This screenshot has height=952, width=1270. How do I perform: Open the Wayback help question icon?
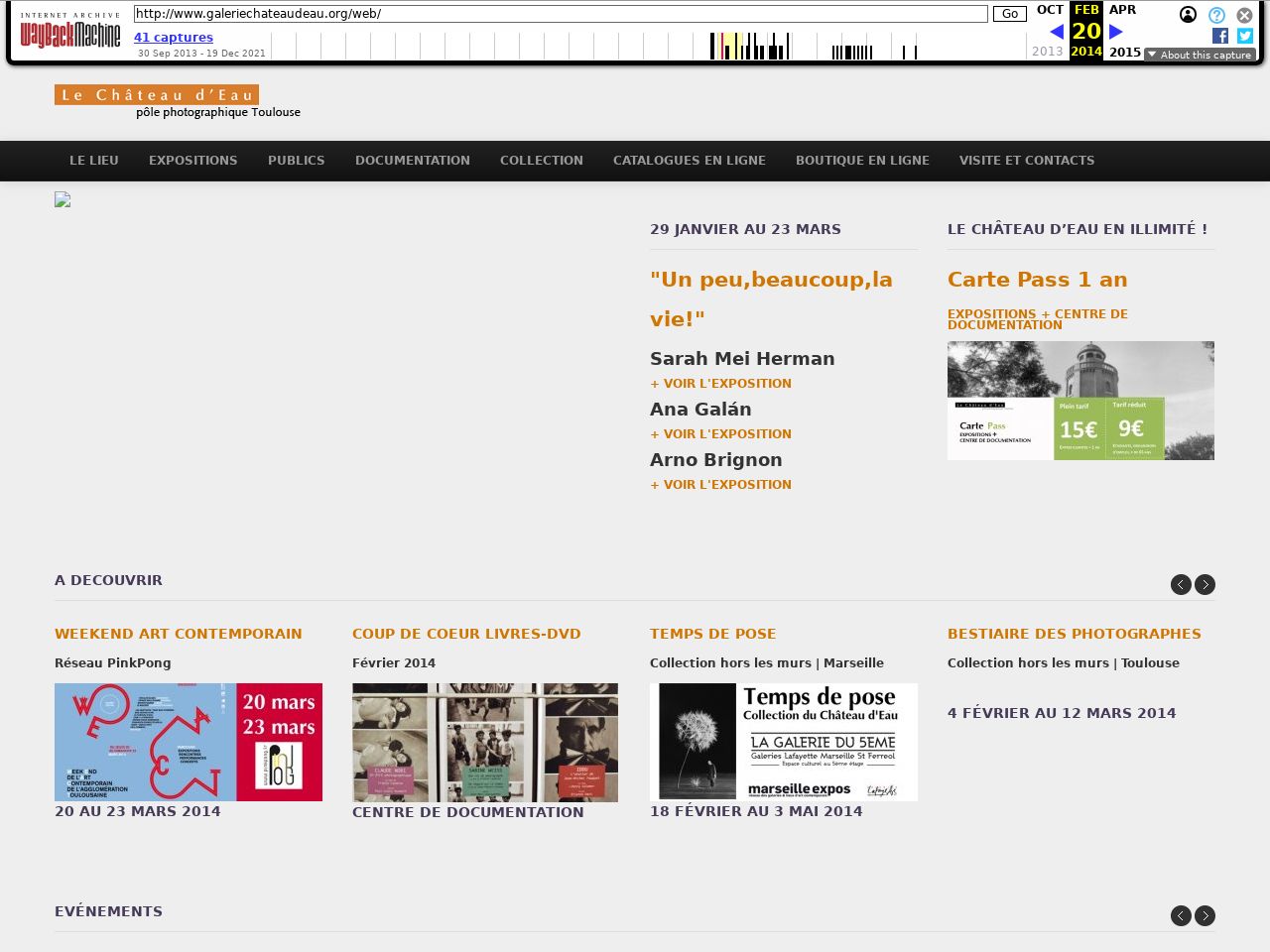(1216, 15)
